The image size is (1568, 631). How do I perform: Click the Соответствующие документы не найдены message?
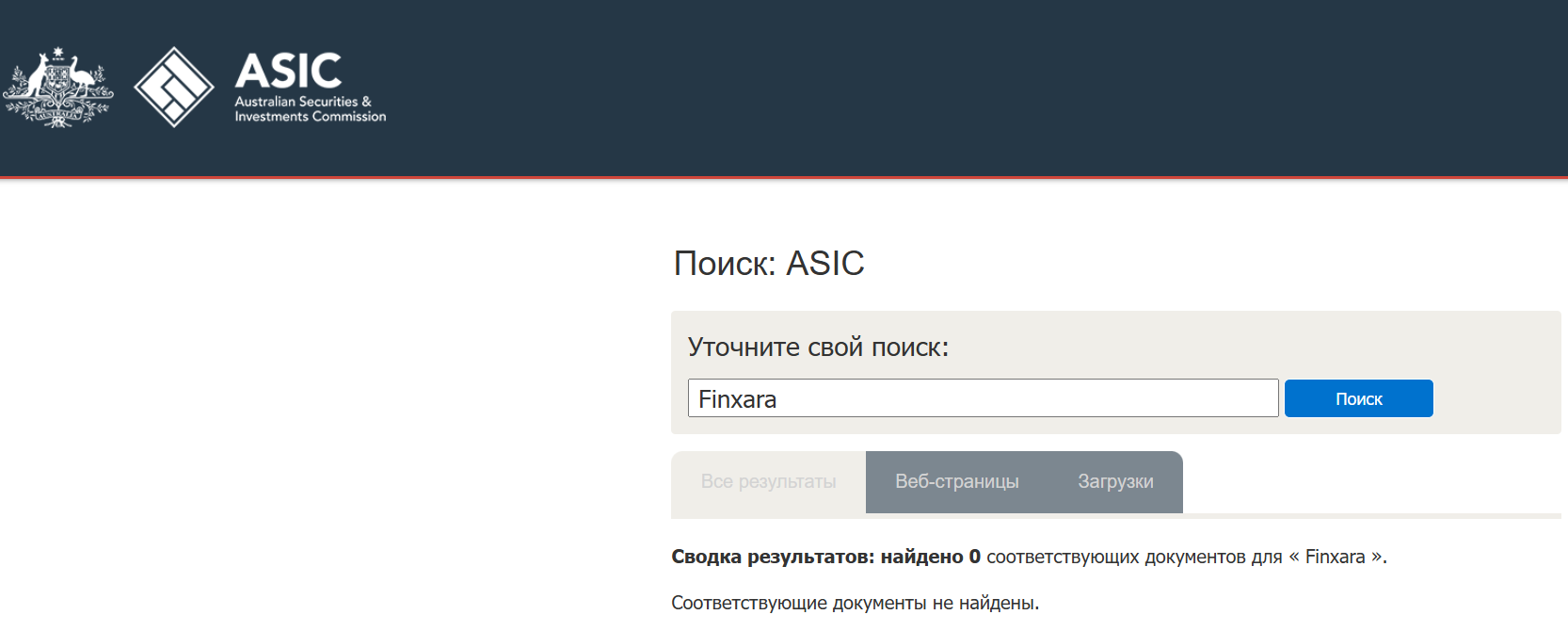[x=855, y=603]
